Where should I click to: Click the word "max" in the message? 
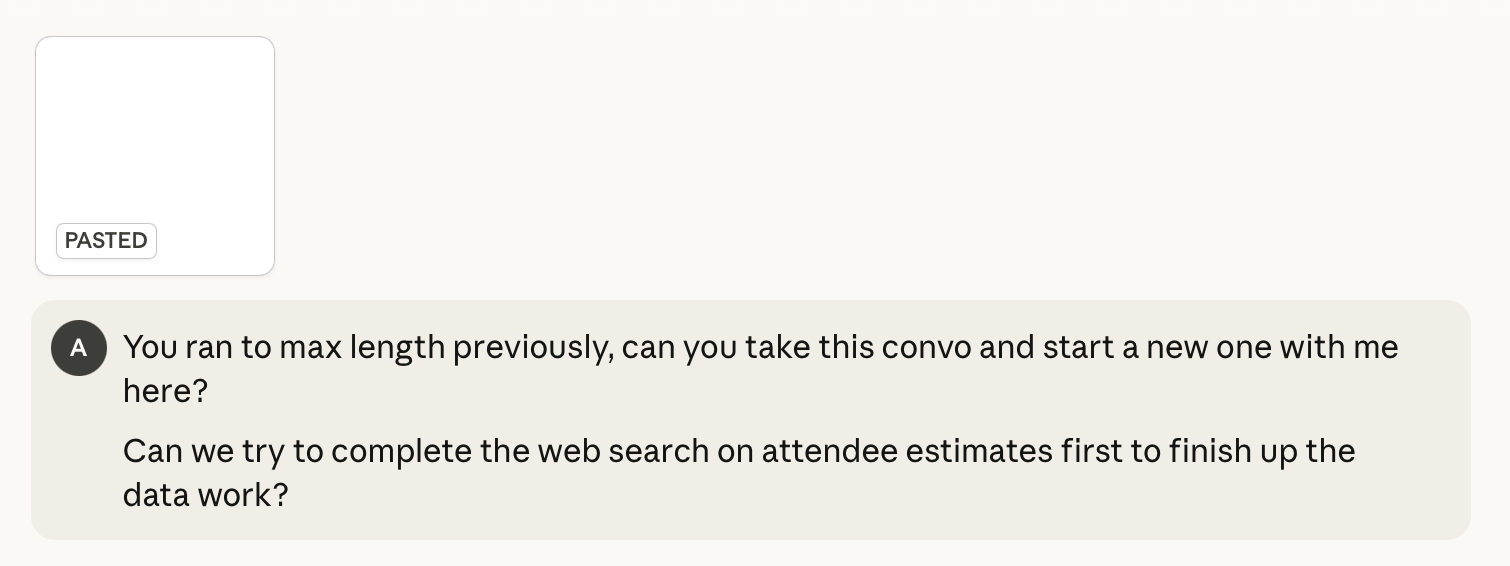(307, 348)
